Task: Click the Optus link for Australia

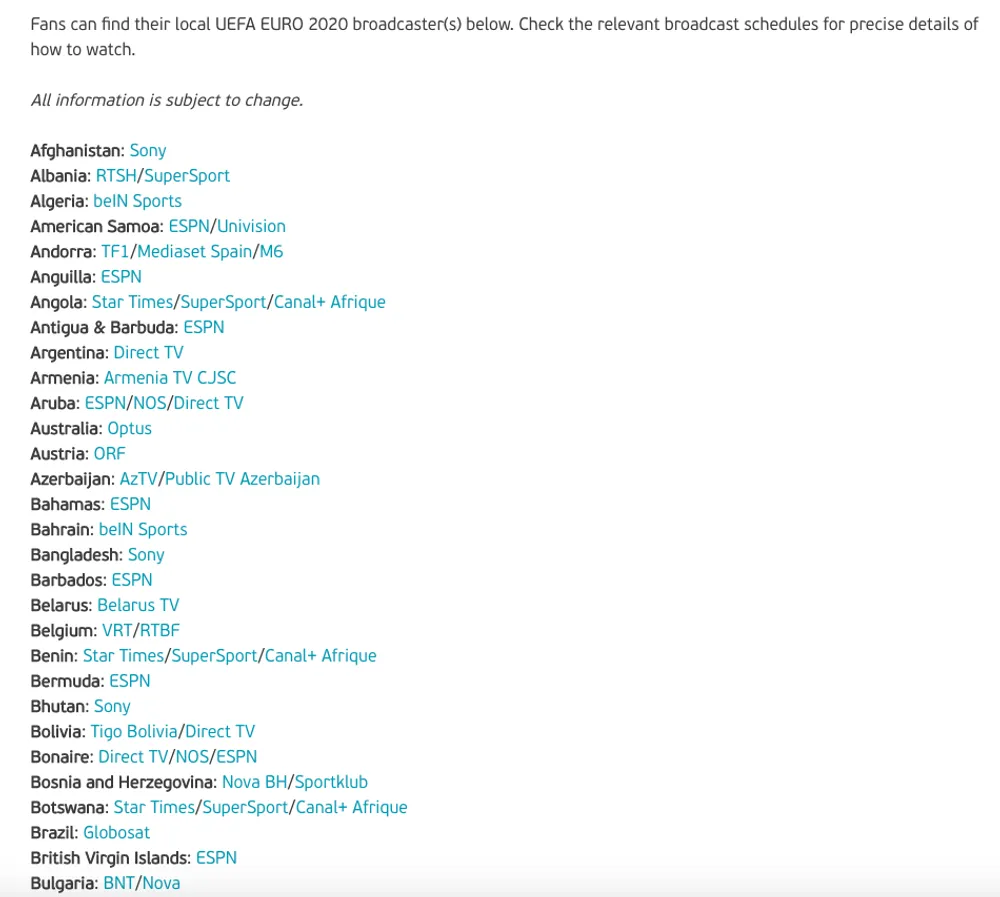Action: point(129,429)
